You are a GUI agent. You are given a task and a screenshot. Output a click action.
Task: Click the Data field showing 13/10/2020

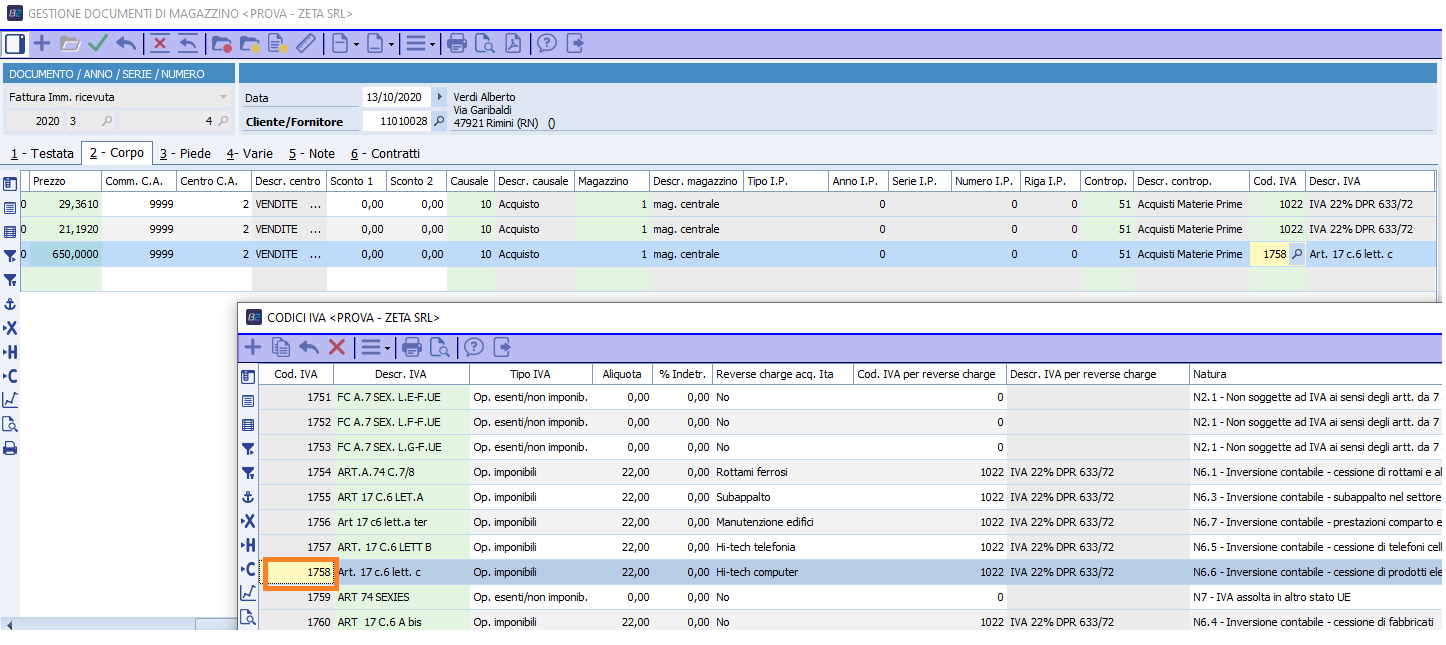[395, 97]
